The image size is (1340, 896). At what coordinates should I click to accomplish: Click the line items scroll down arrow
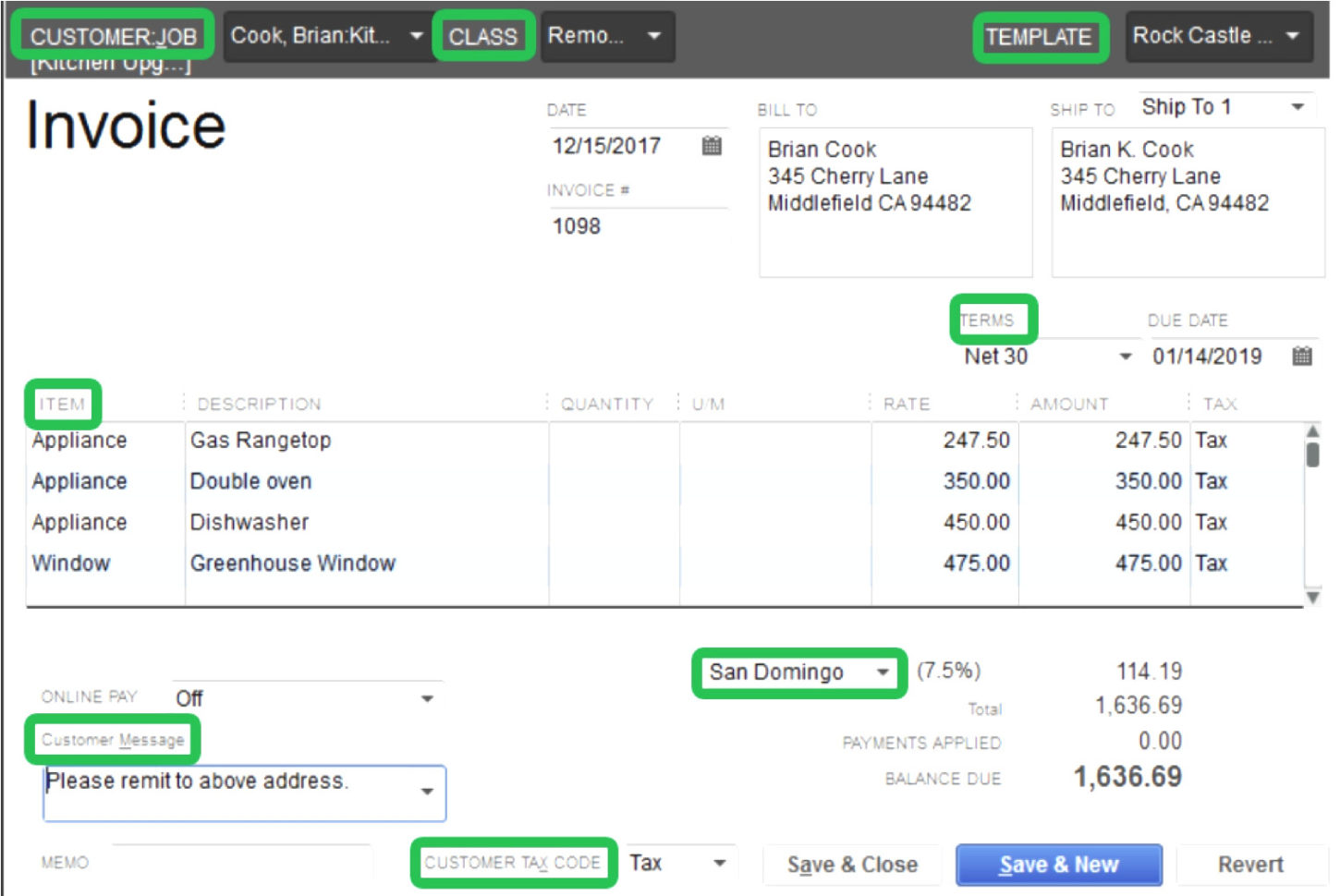click(1312, 598)
